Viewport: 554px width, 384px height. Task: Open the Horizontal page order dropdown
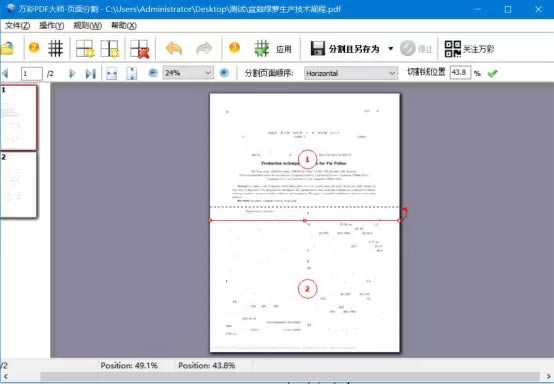click(350, 73)
